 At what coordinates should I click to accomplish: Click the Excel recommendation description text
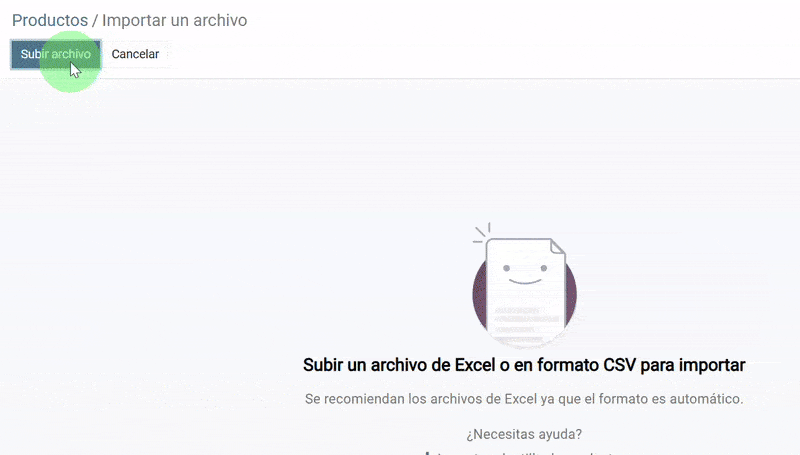(524, 399)
